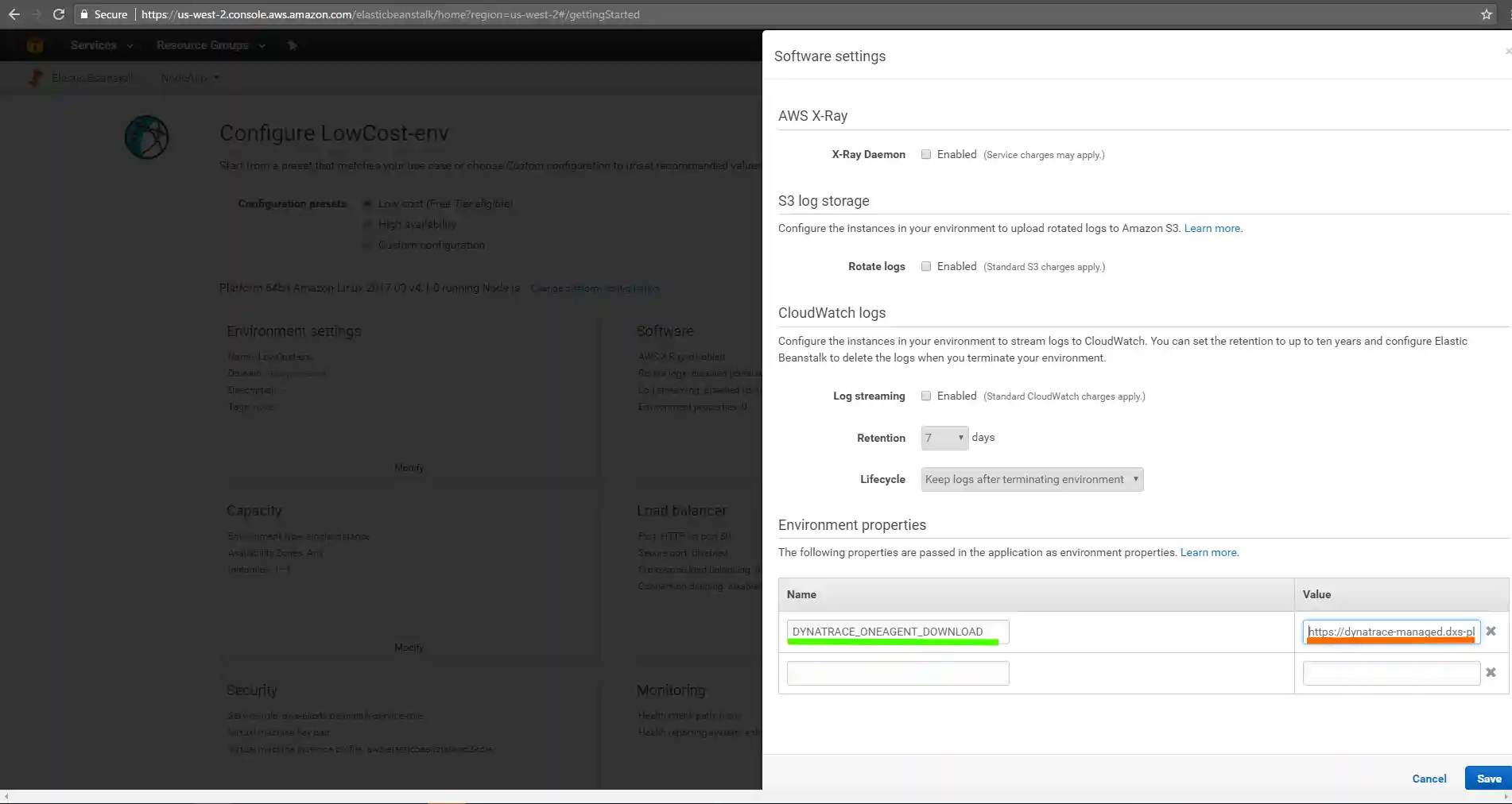Enable Rotate logs checkbox

click(x=926, y=267)
